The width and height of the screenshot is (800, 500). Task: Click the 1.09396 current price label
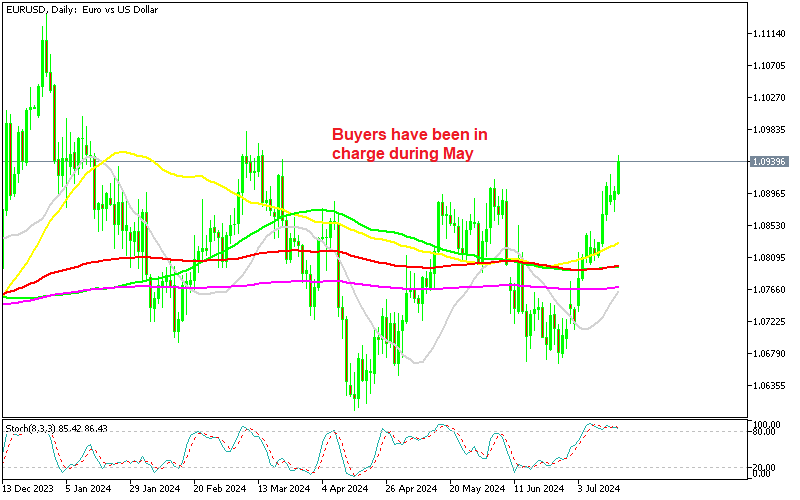(771, 161)
